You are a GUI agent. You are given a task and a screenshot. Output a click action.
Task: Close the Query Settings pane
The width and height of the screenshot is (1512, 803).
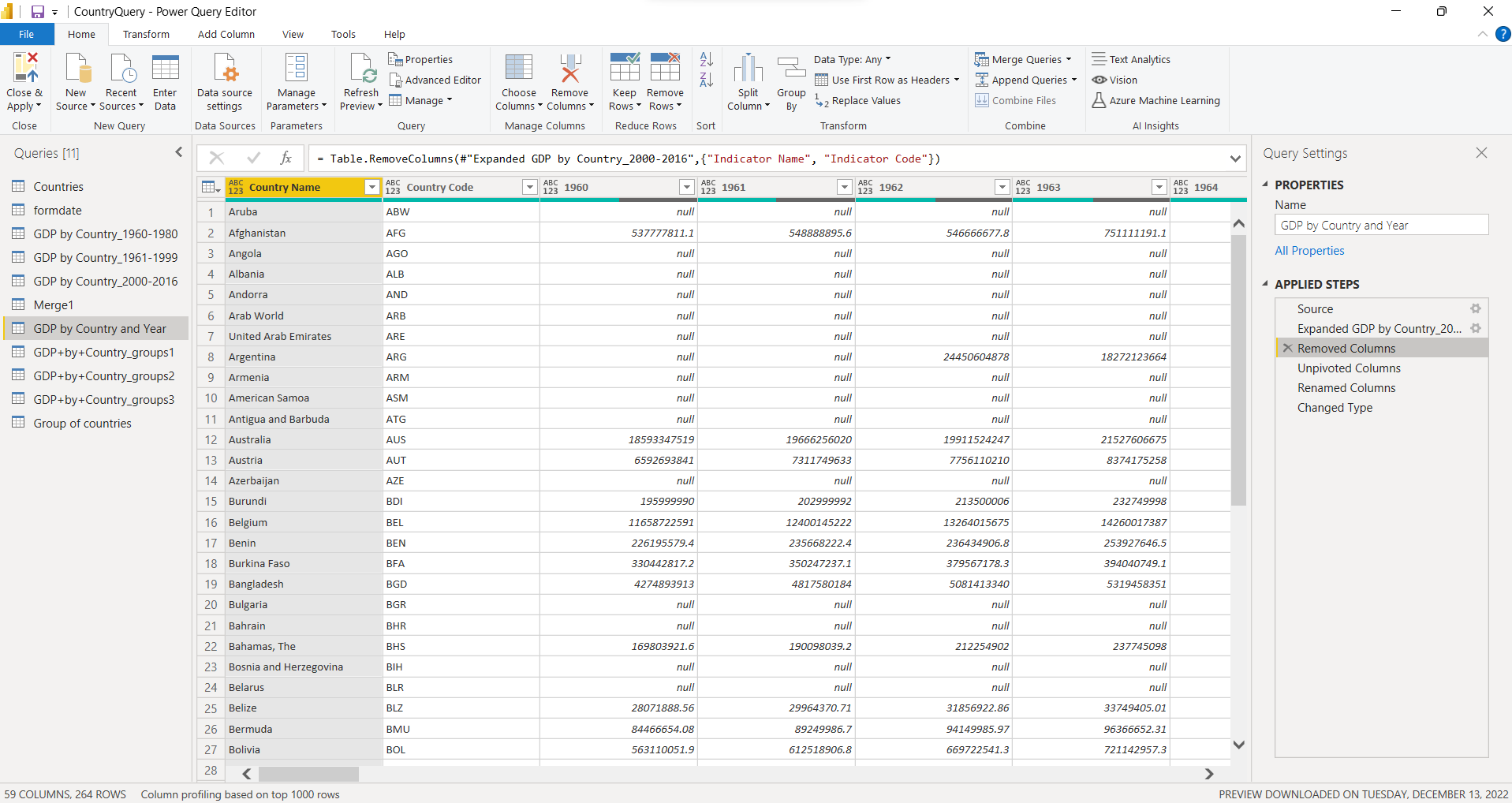[x=1481, y=153]
